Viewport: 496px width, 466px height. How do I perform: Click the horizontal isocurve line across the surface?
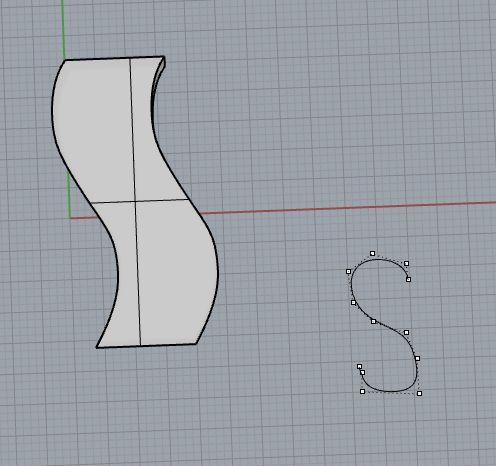click(x=140, y=200)
